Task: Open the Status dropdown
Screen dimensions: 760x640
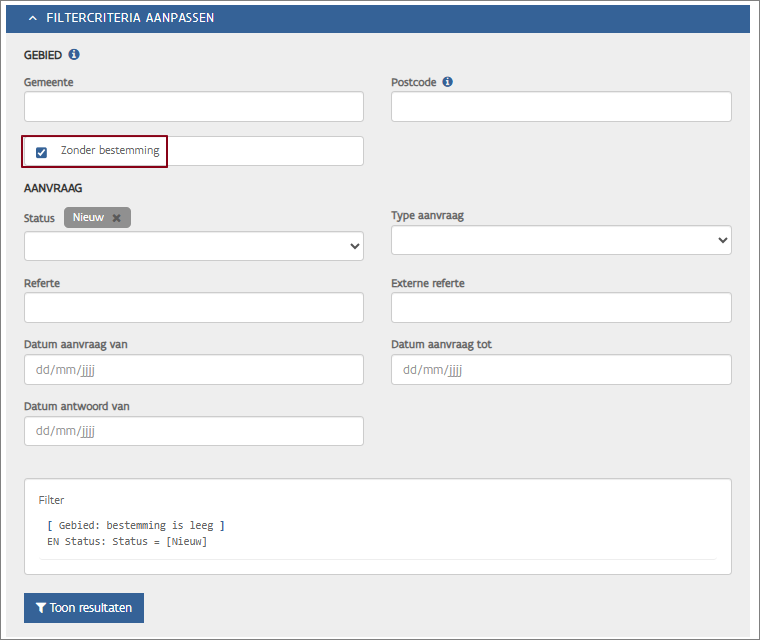Action: (193, 246)
